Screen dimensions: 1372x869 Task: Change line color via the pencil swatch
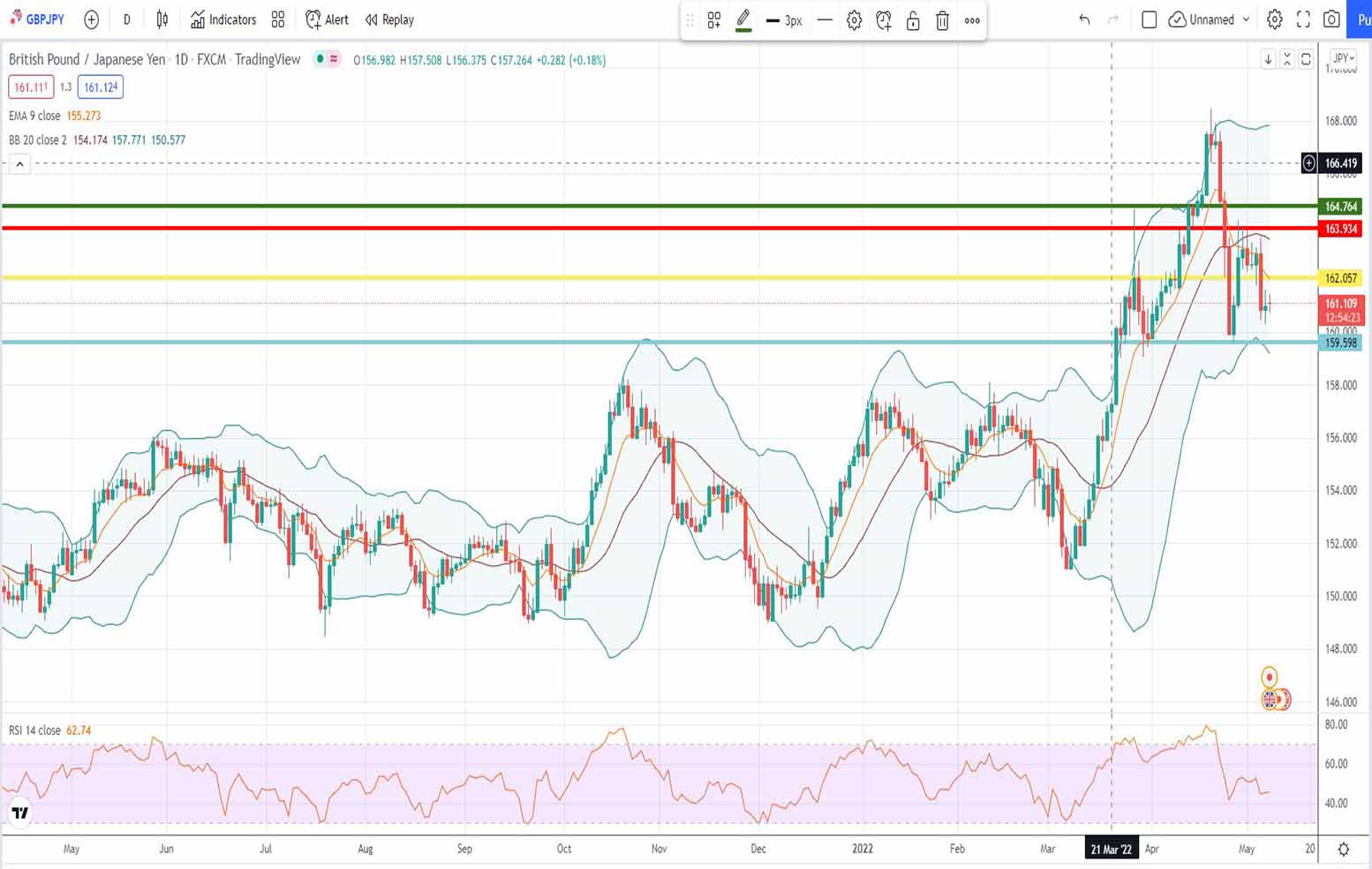click(x=743, y=20)
